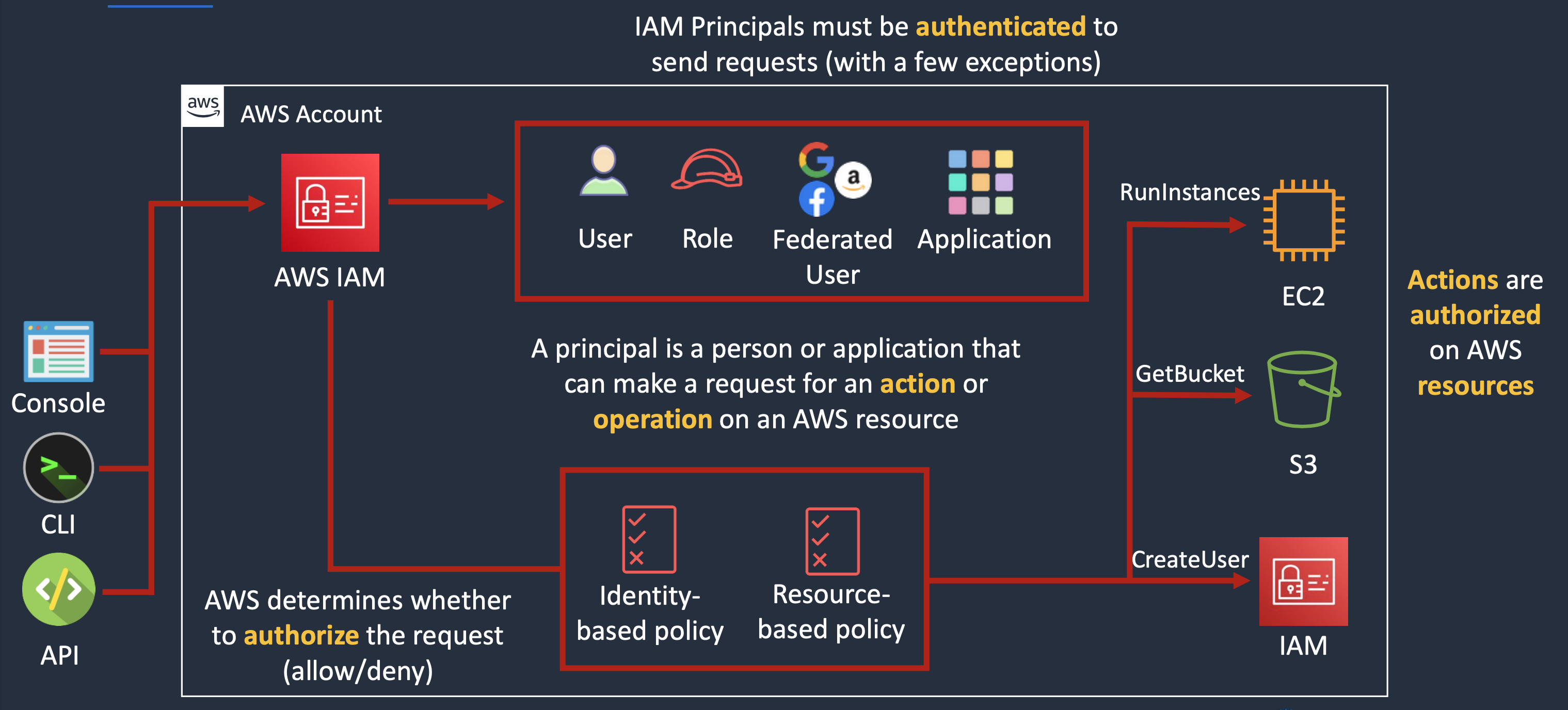Click the EC2 chip icon

point(1304,220)
